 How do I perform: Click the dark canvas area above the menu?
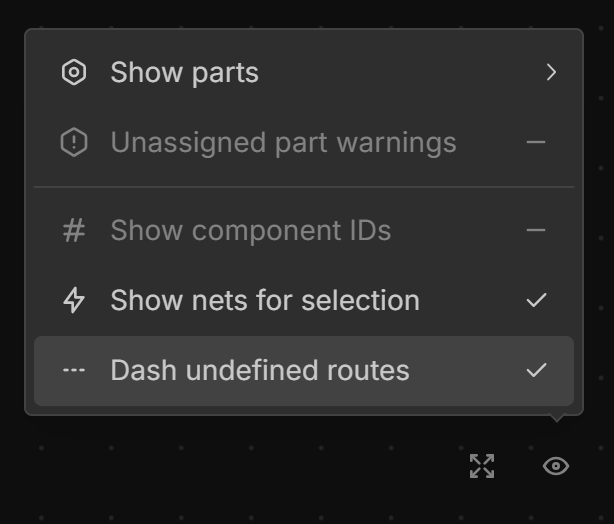tap(300, 12)
